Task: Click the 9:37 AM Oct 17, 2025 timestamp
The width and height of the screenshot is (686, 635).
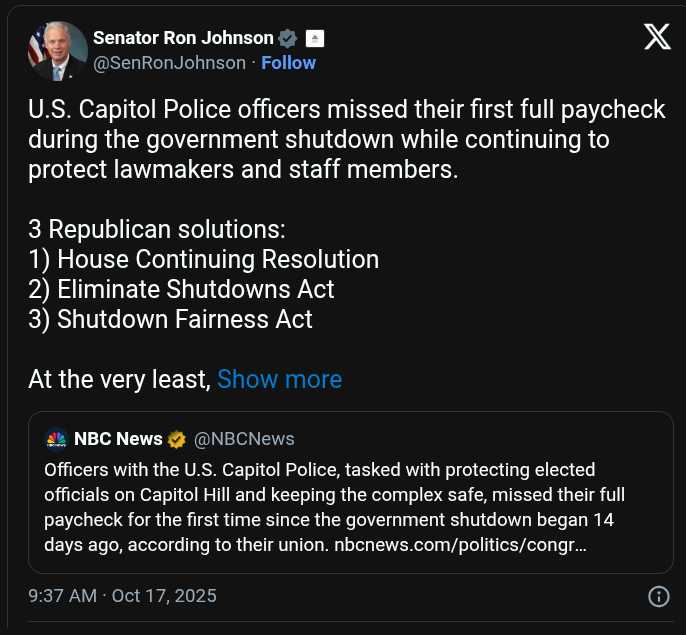Action: point(122,596)
